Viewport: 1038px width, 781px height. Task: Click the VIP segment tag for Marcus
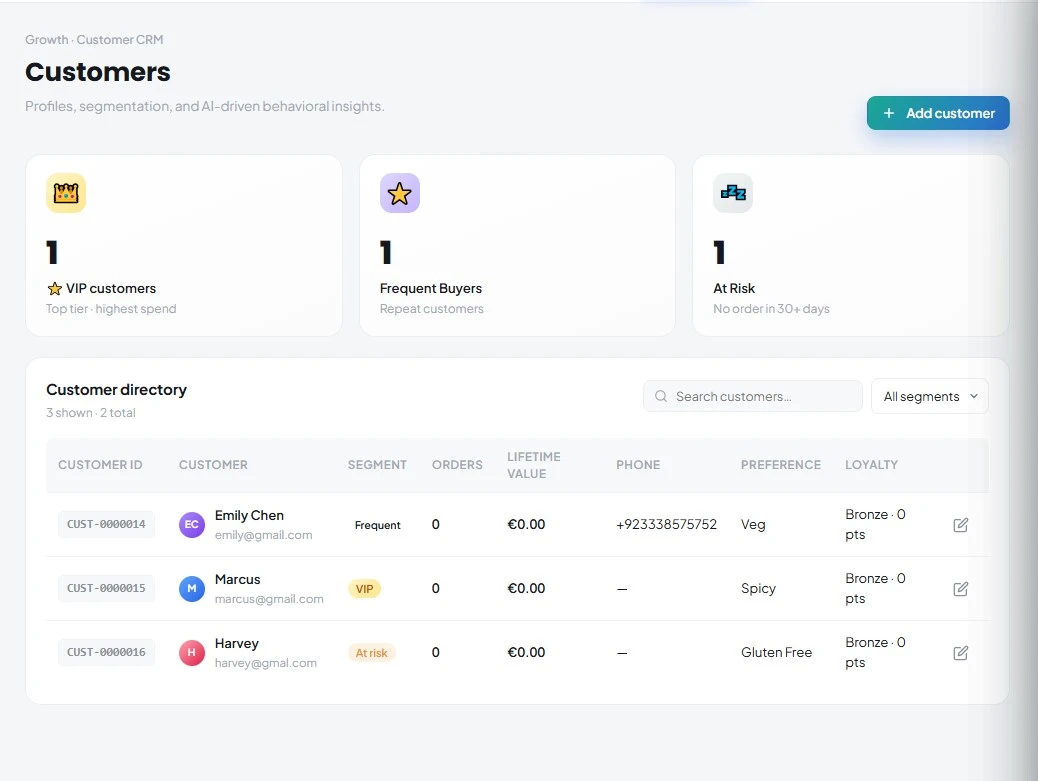[x=364, y=589]
